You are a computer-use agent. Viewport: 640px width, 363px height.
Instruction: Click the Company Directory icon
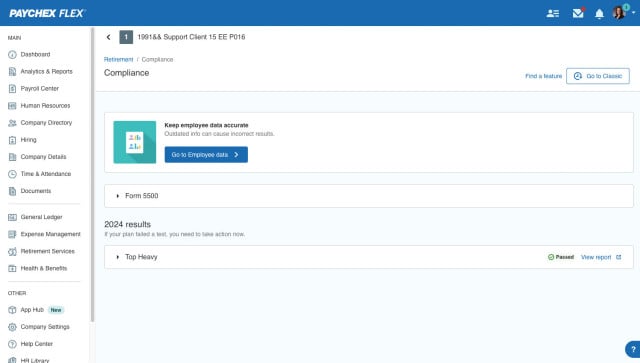click(x=12, y=123)
